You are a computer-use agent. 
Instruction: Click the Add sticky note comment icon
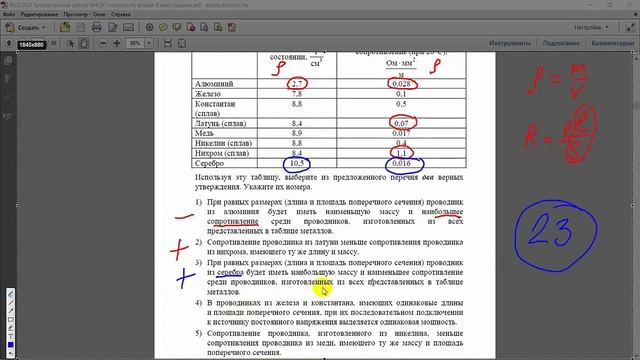pyautogui.click(x=163, y=27)
